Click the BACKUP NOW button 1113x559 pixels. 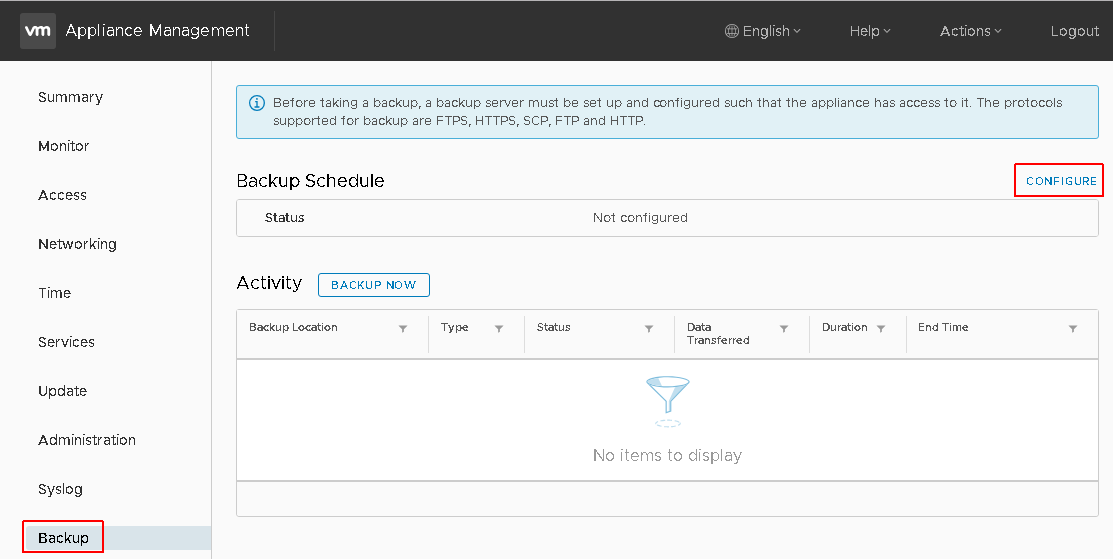(x=373, y=284)
